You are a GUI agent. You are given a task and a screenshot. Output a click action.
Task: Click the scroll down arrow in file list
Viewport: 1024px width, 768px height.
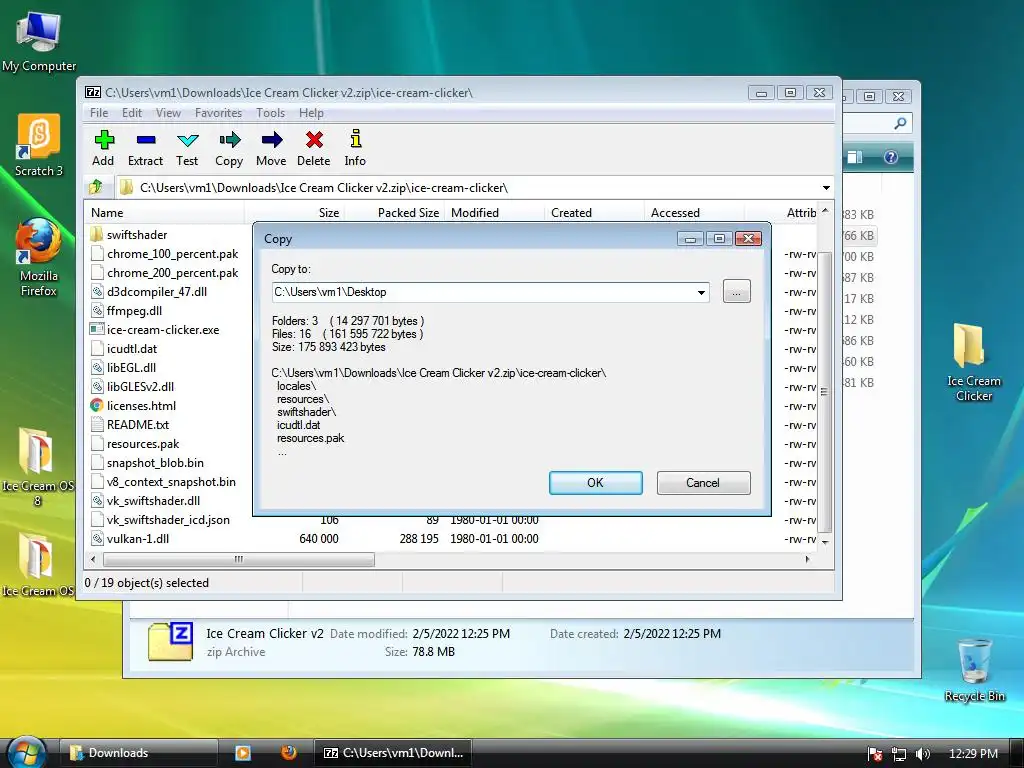pos(825,542)
